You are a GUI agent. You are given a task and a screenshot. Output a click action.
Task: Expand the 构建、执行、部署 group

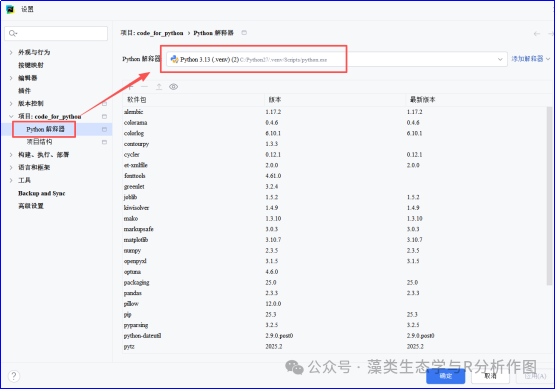click(11, 155)
